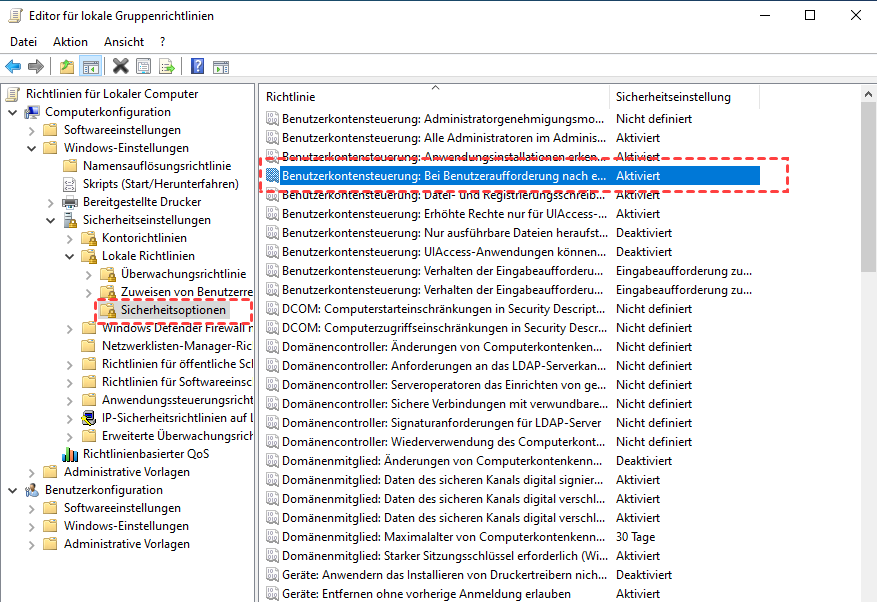Open the Ansicht menu
This screenshot has width=877, height=602.
point(124,42)
